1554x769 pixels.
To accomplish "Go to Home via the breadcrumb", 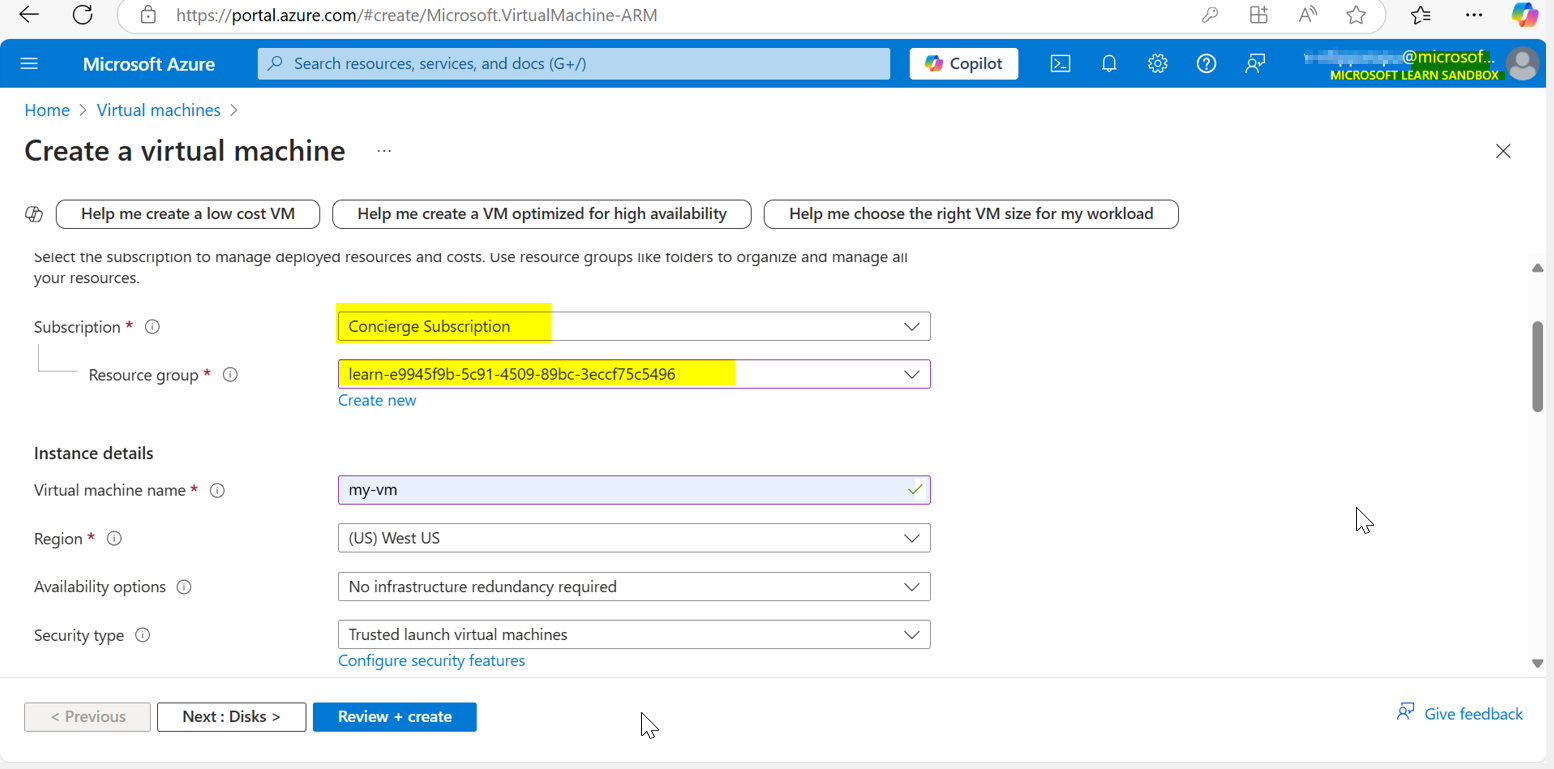I will tap(47, 110).
